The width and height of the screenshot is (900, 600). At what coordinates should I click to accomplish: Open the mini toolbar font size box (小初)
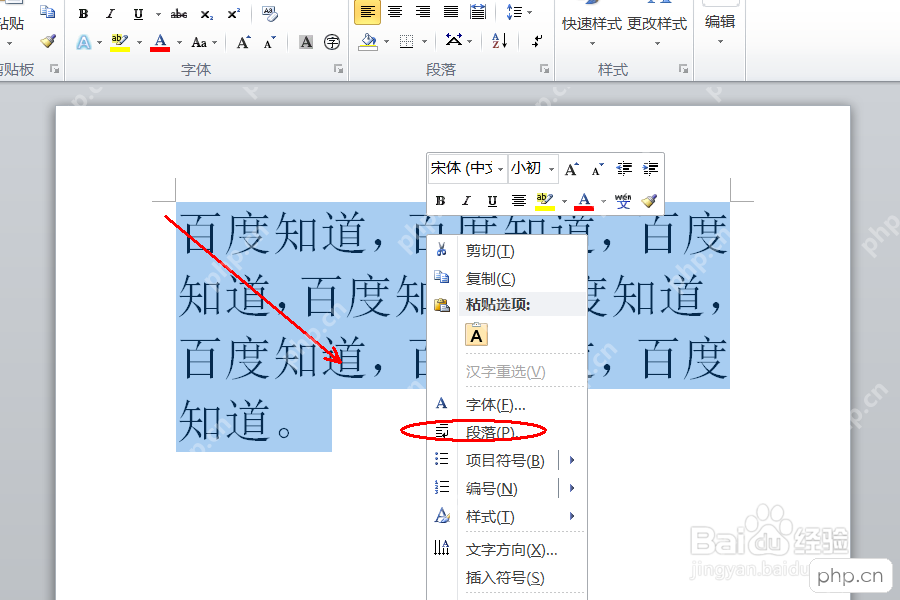[533, 168]
